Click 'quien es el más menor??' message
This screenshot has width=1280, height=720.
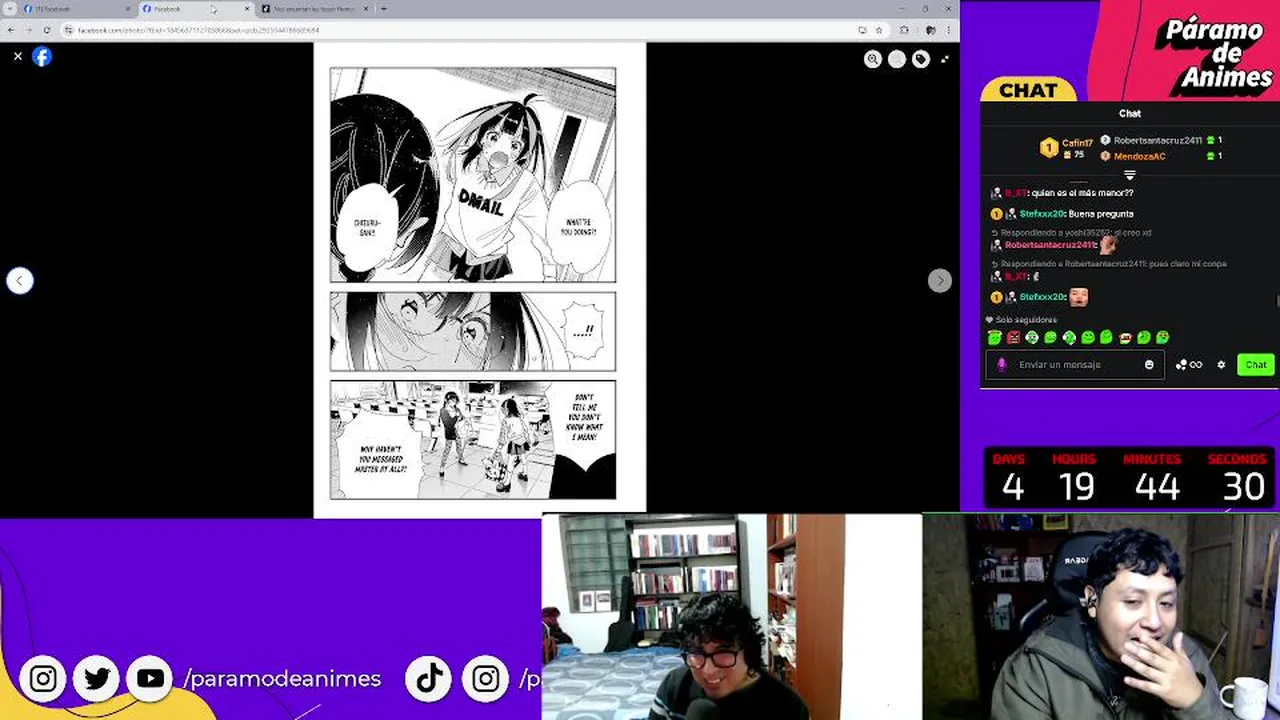1082,193
